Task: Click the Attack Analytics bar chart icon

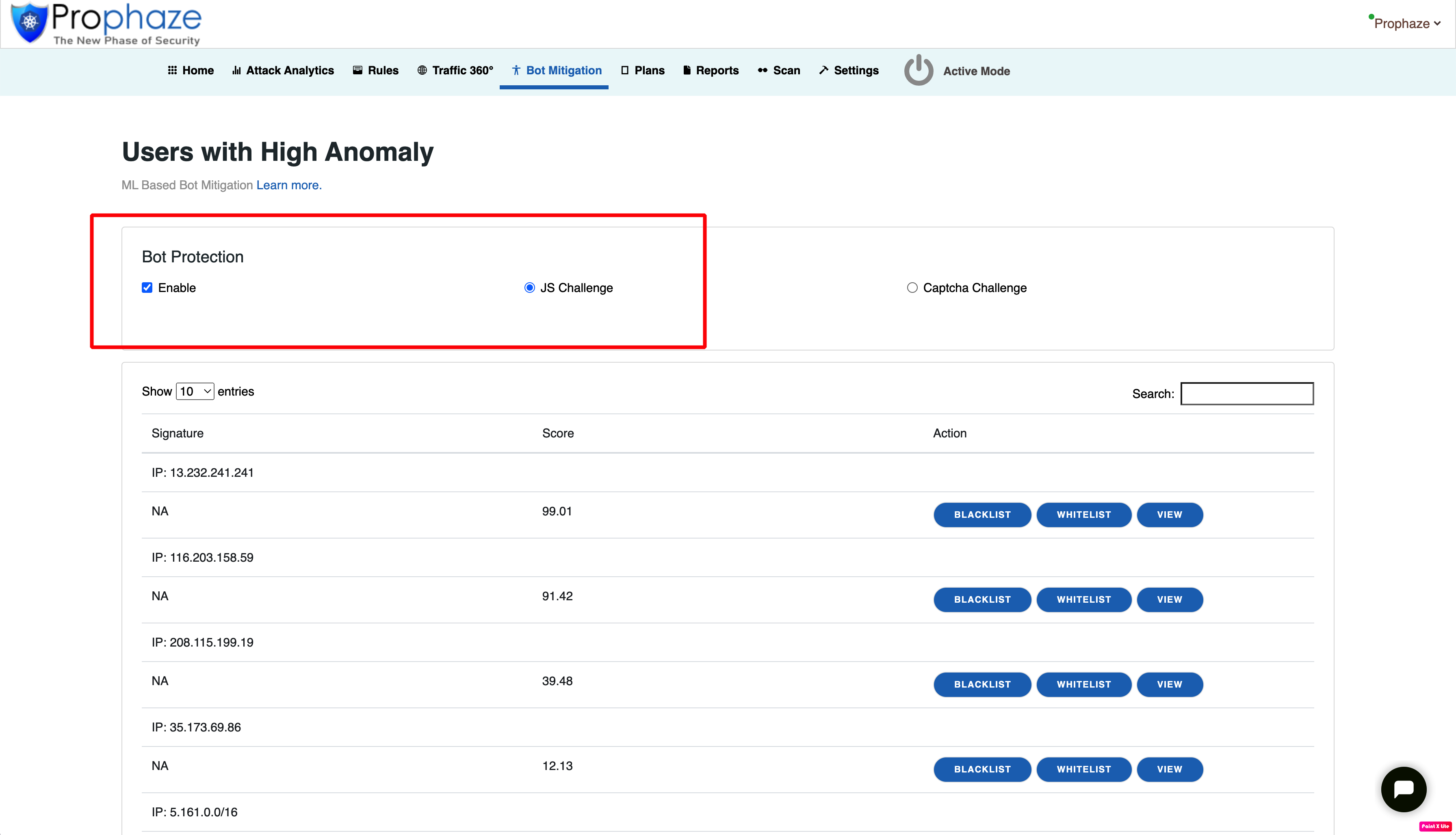Action: click(x=236, y=70)
